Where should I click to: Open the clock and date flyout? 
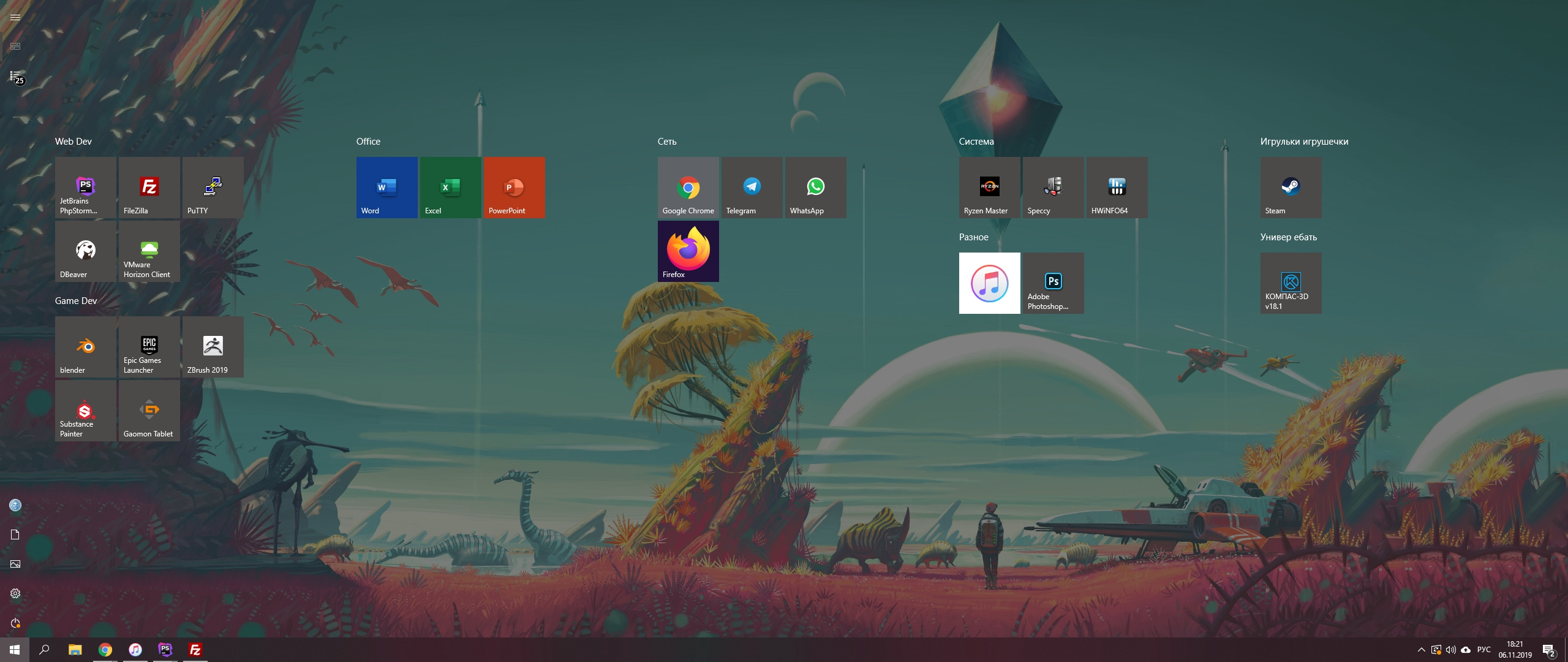click(x=1515, y=650)
